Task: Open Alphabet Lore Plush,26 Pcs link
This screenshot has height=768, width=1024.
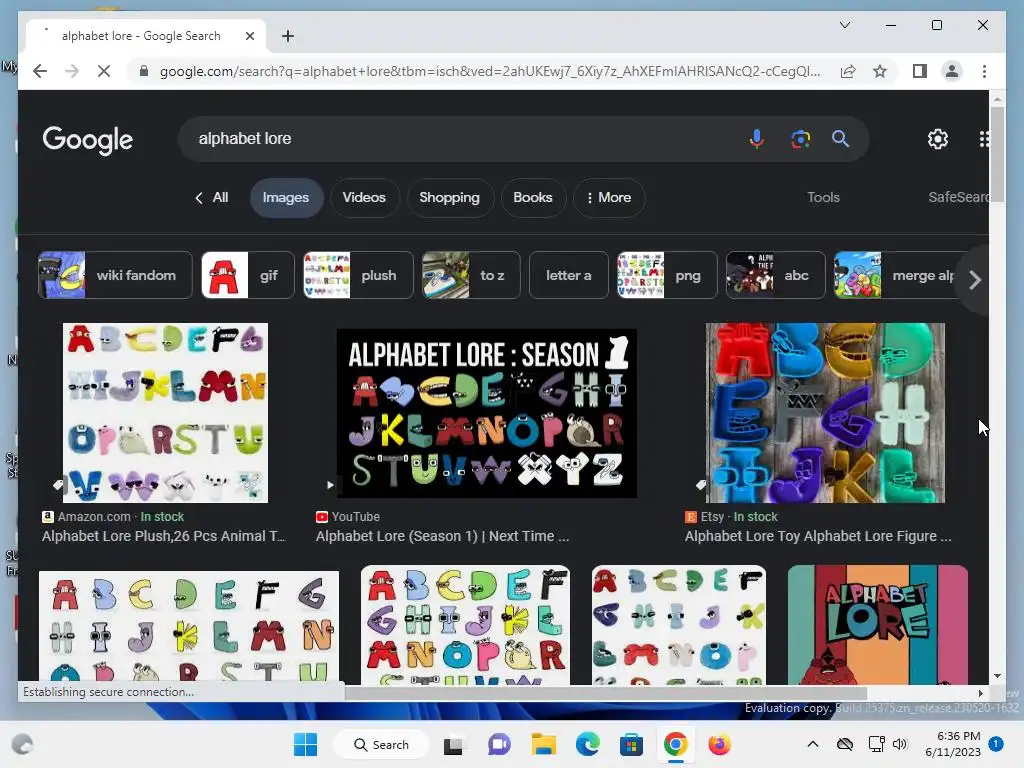Action: point(163,536)
